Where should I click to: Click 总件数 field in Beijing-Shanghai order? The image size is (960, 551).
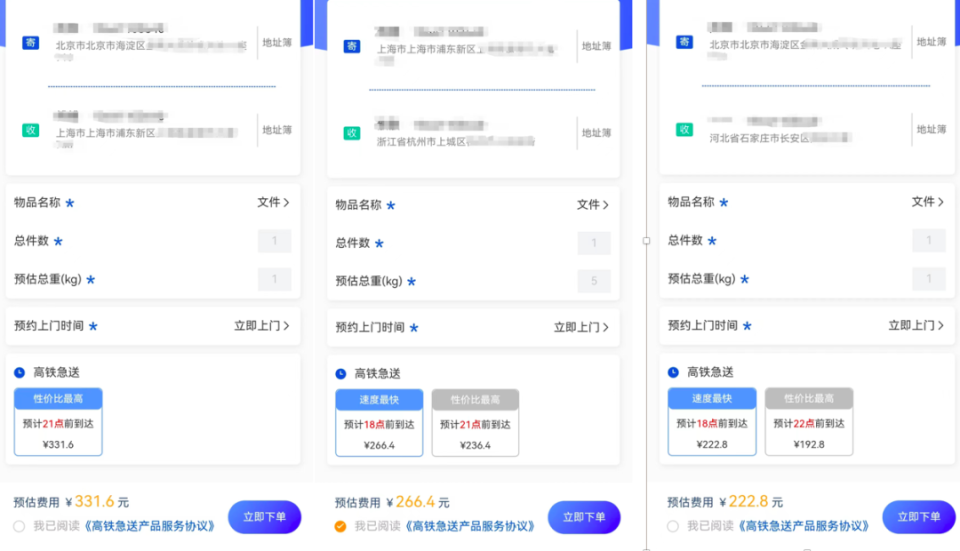click(x=274, y=241)
